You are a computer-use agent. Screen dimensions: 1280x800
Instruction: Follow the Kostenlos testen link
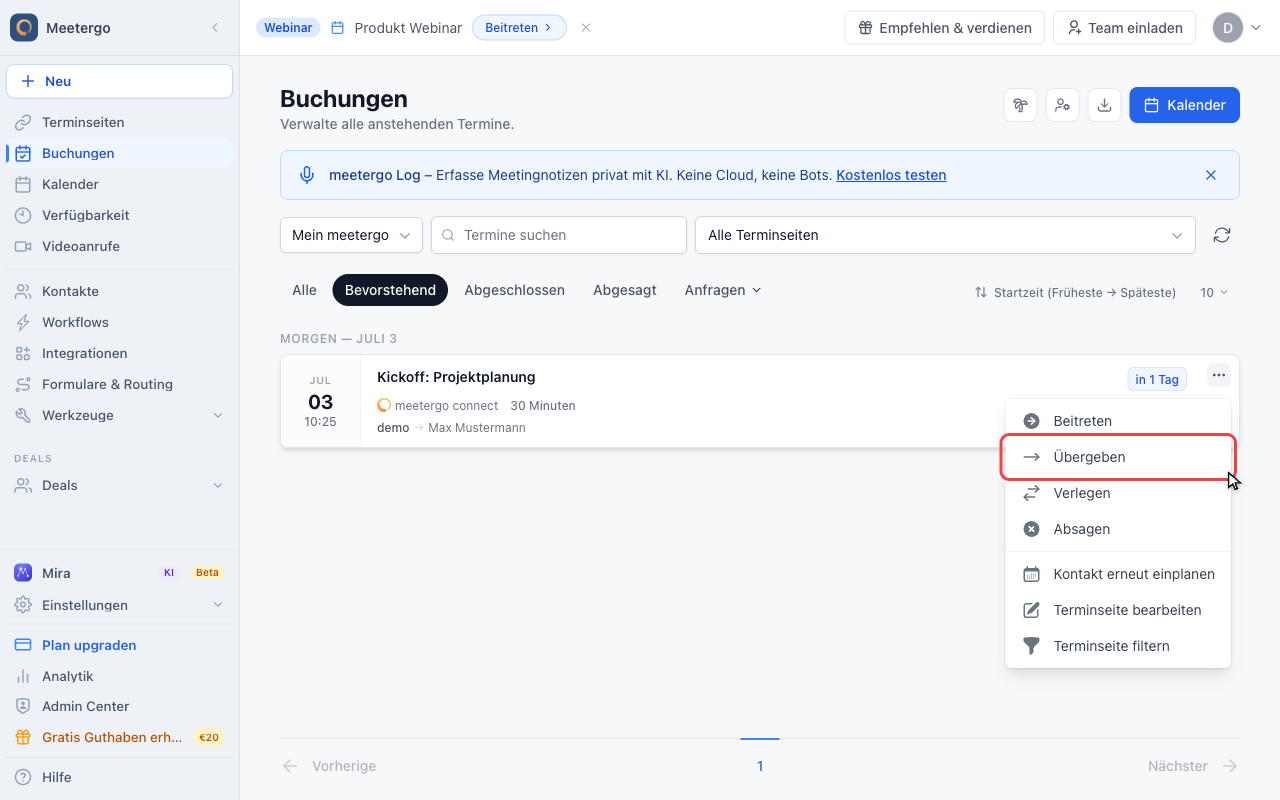pos(891,175)
